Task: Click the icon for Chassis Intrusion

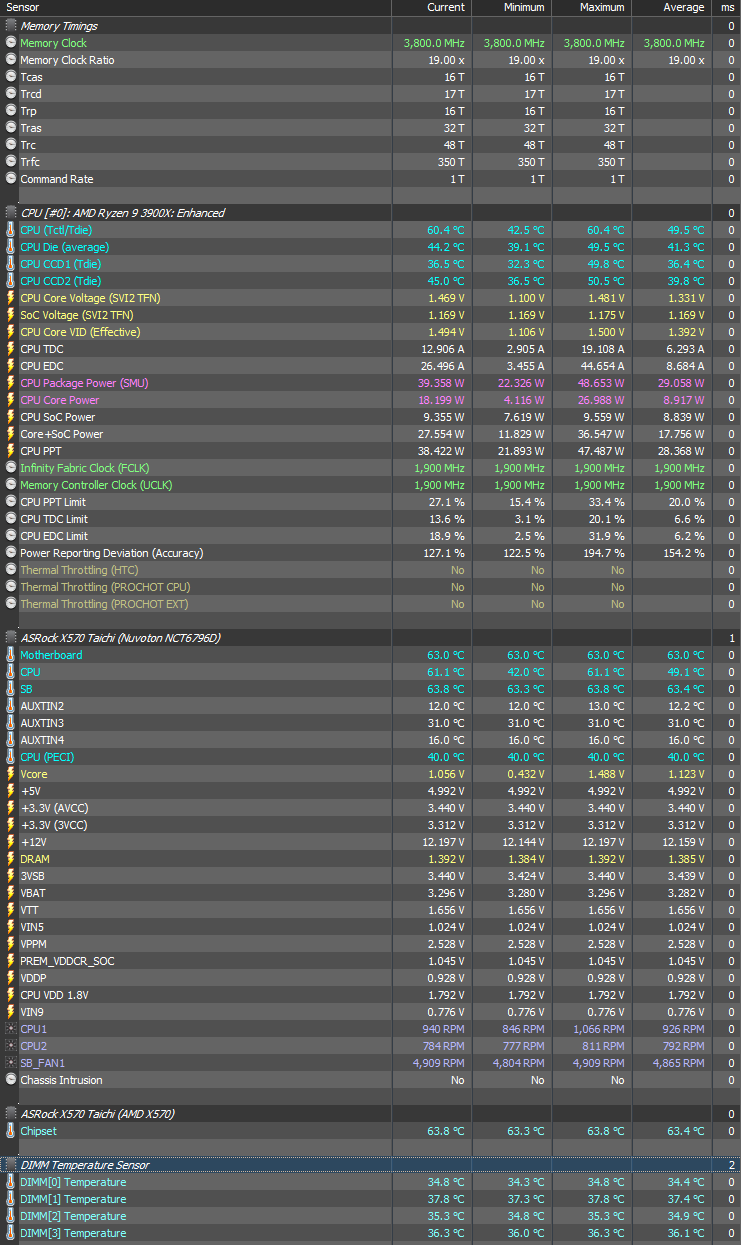Action: 11,1080
